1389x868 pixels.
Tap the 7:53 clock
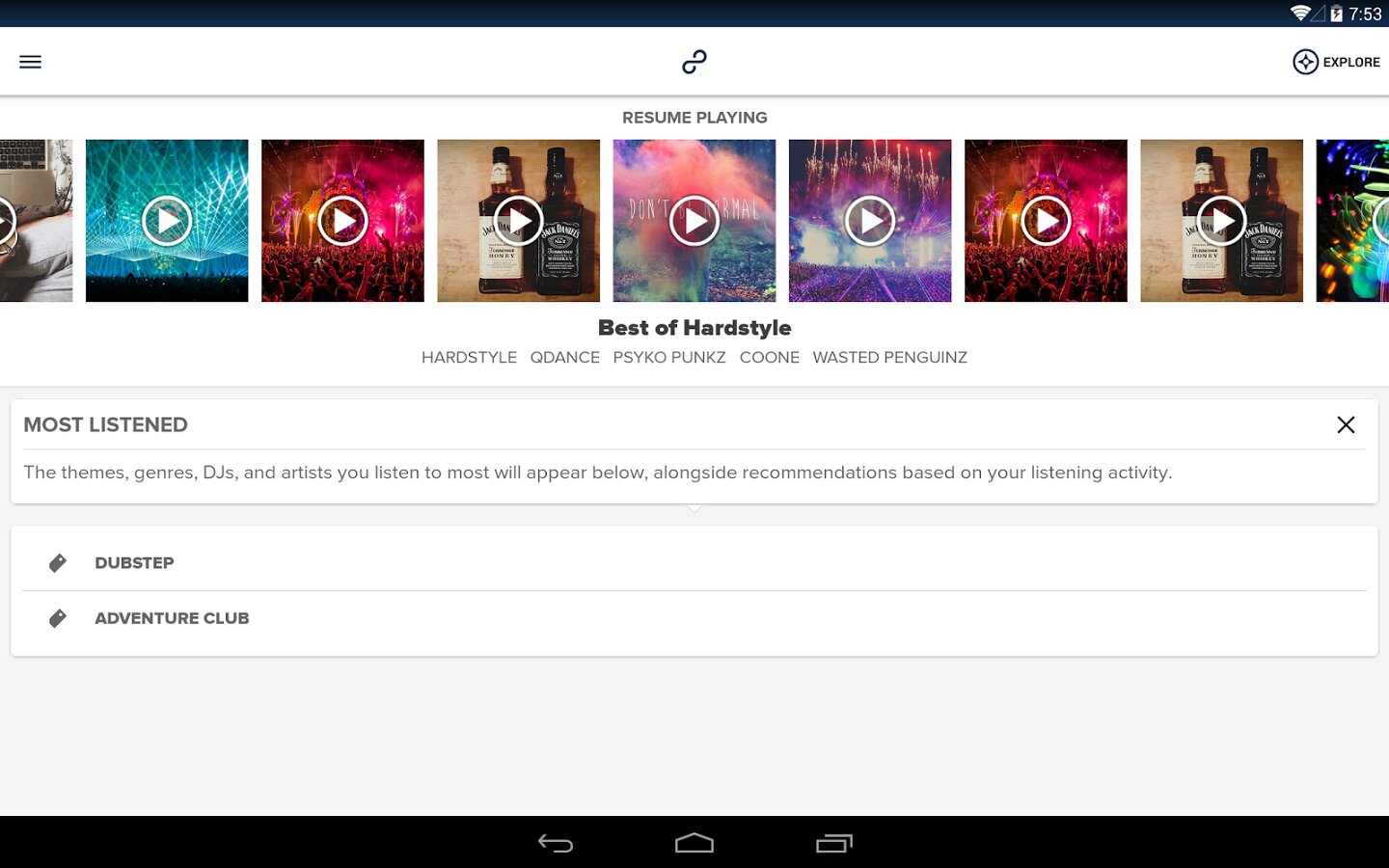tap(1365, 14)
